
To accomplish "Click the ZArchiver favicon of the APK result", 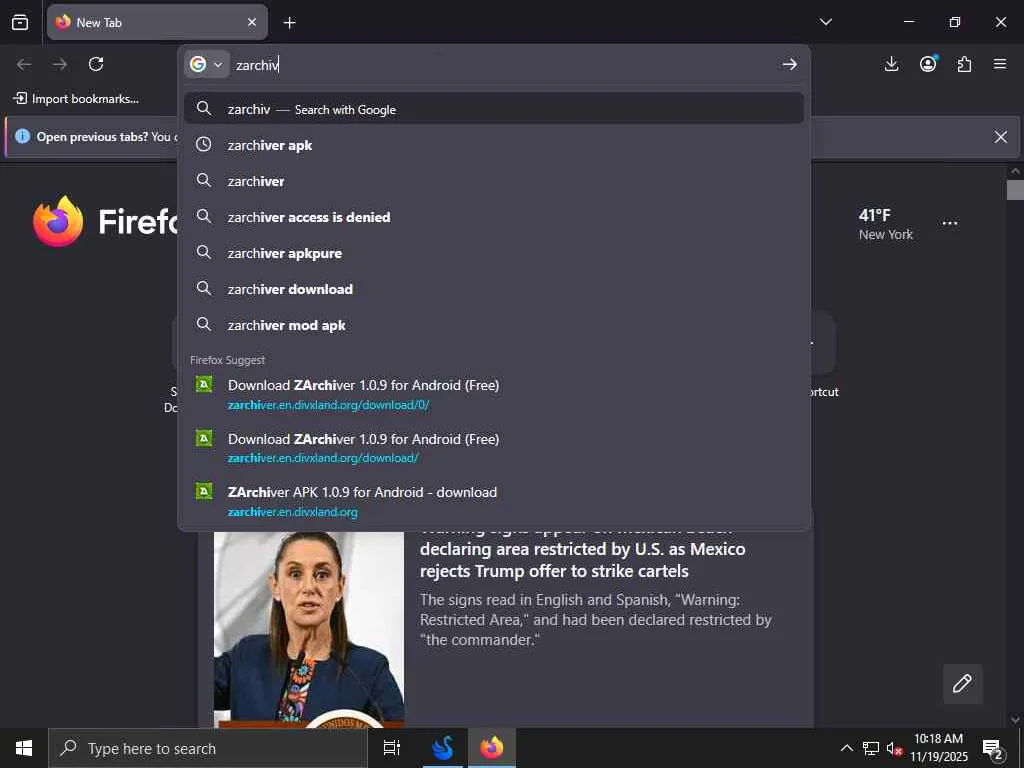I will 204,491.
